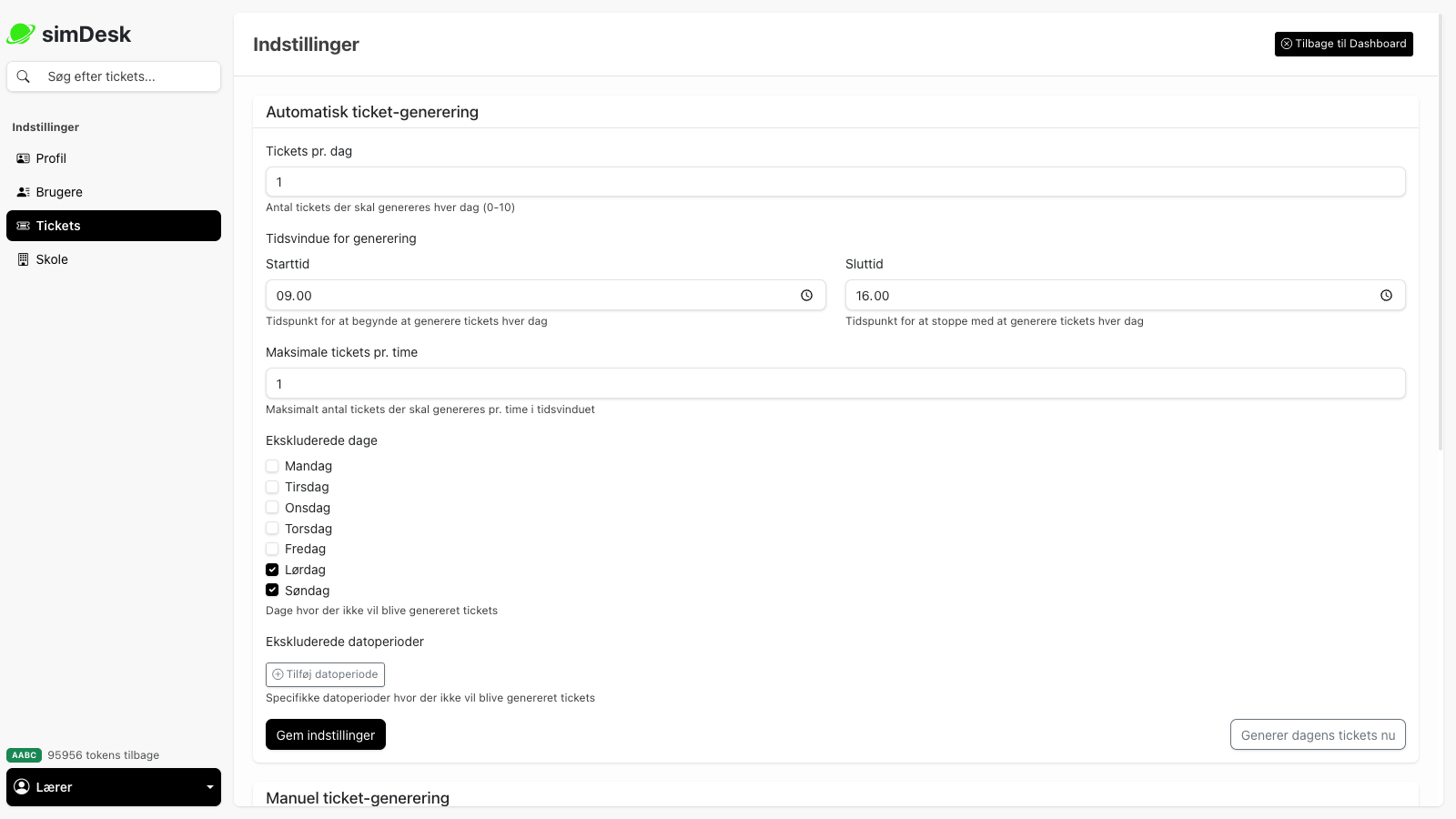This screenshot has height=819, width=1456.
Task: Select Brugere in the Indstillinger menu
Action: [59, 191]
